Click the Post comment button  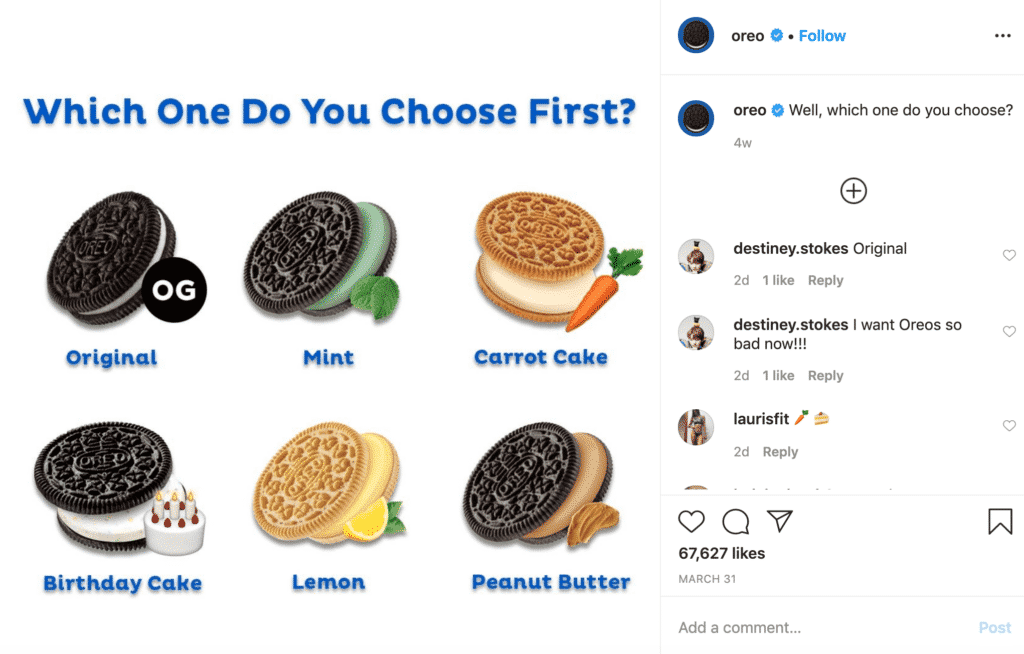(995, 628)
